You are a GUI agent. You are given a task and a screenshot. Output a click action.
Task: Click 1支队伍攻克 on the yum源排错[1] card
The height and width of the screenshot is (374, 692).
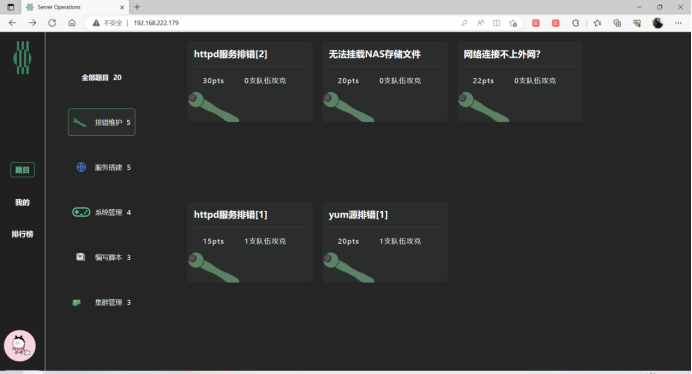coord(400,242)
